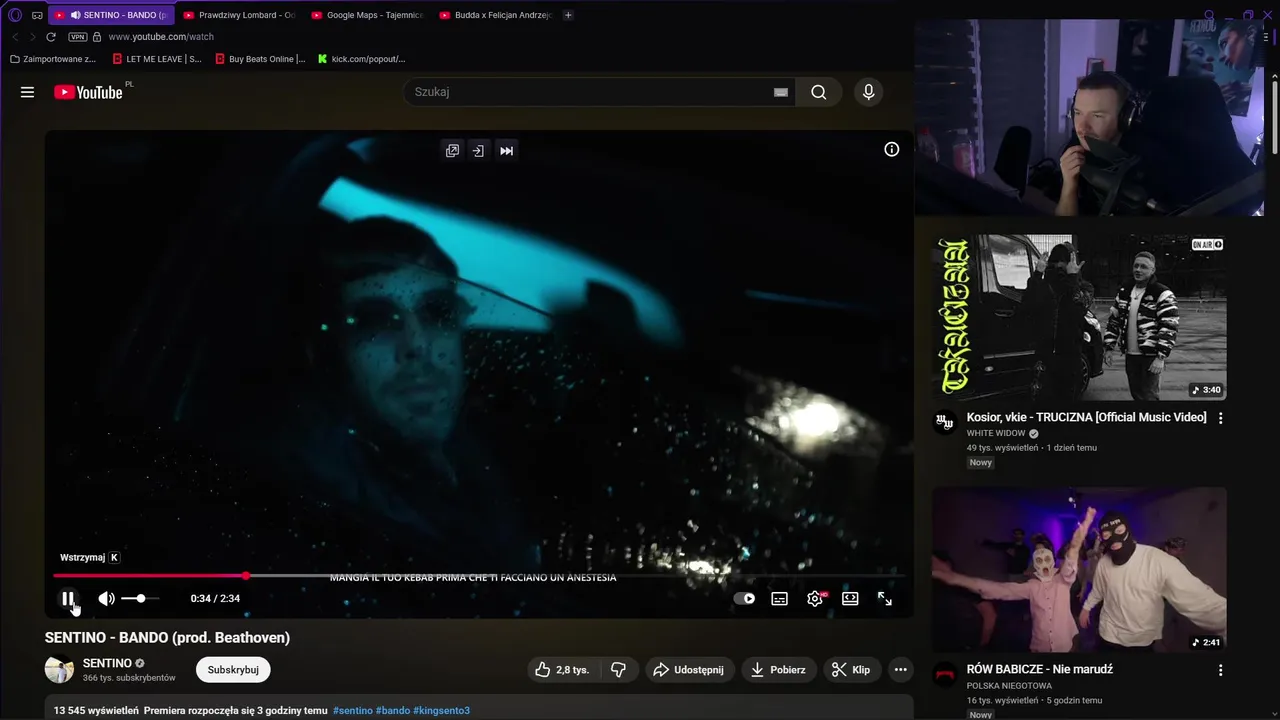The image size is (1280, 720).
Task: Click the '13 545 wyświetleń' description text
Action: [96, 711]
